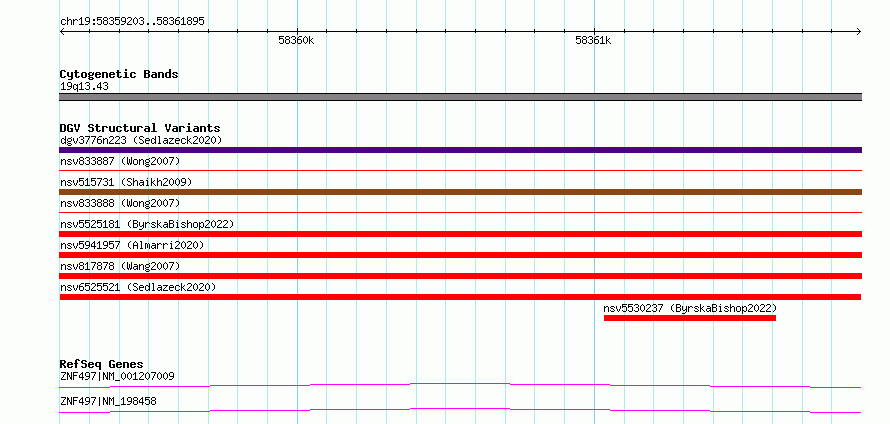The width and height of the screenshot is (890, 424).
Task: Click the 58361k ruler tick label
Action: click(593, 40)
